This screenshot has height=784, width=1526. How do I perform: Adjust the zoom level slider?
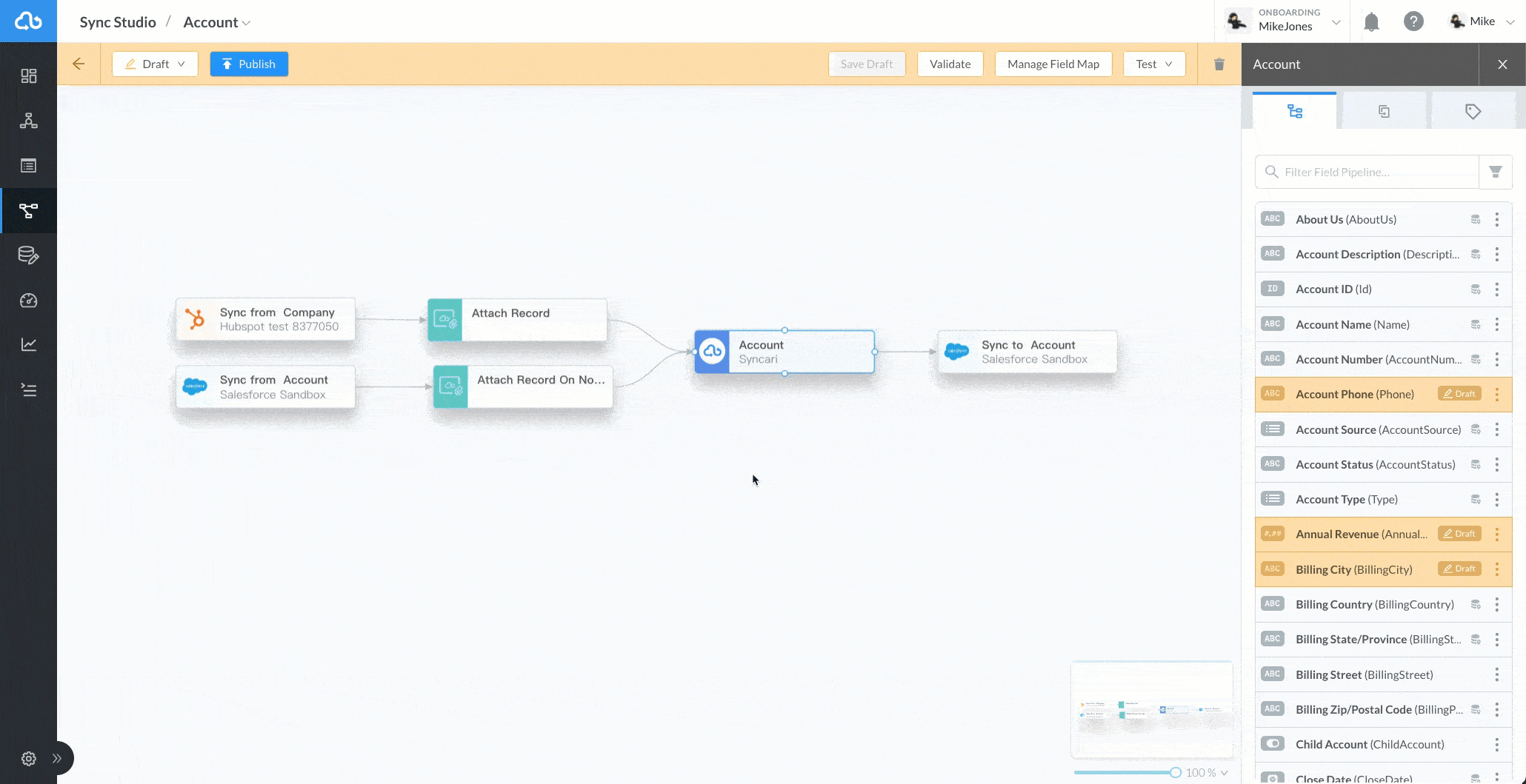1176,772
